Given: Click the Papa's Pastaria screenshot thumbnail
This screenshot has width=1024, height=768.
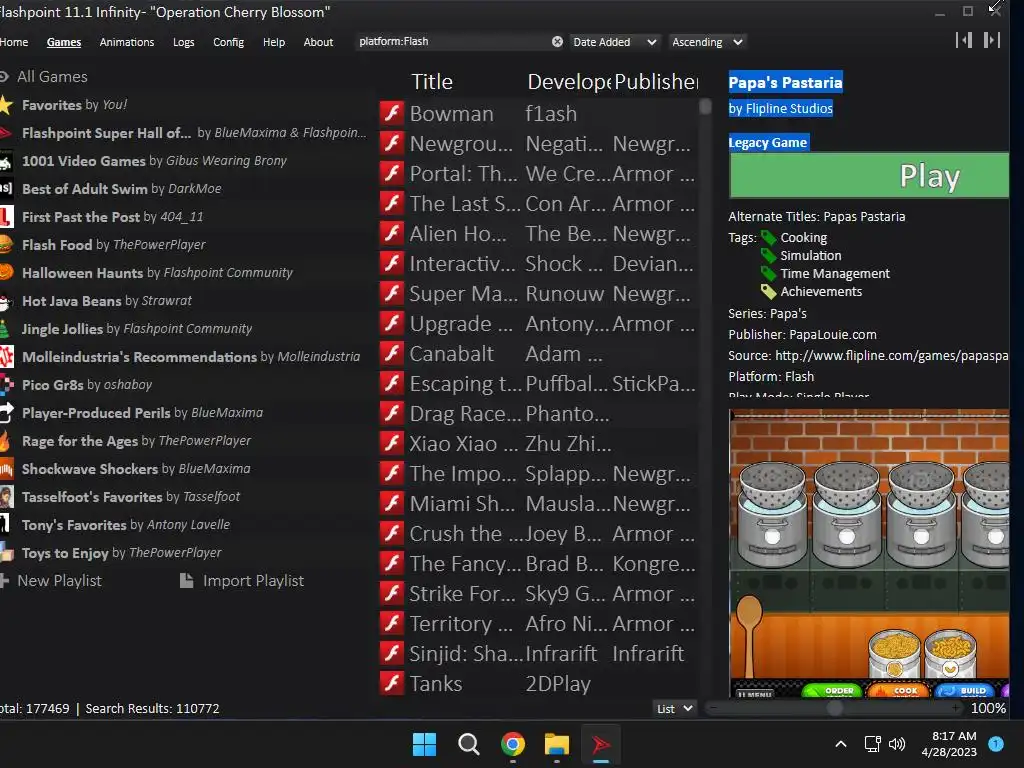Looking at the screenshot, I should coord(869,553).
